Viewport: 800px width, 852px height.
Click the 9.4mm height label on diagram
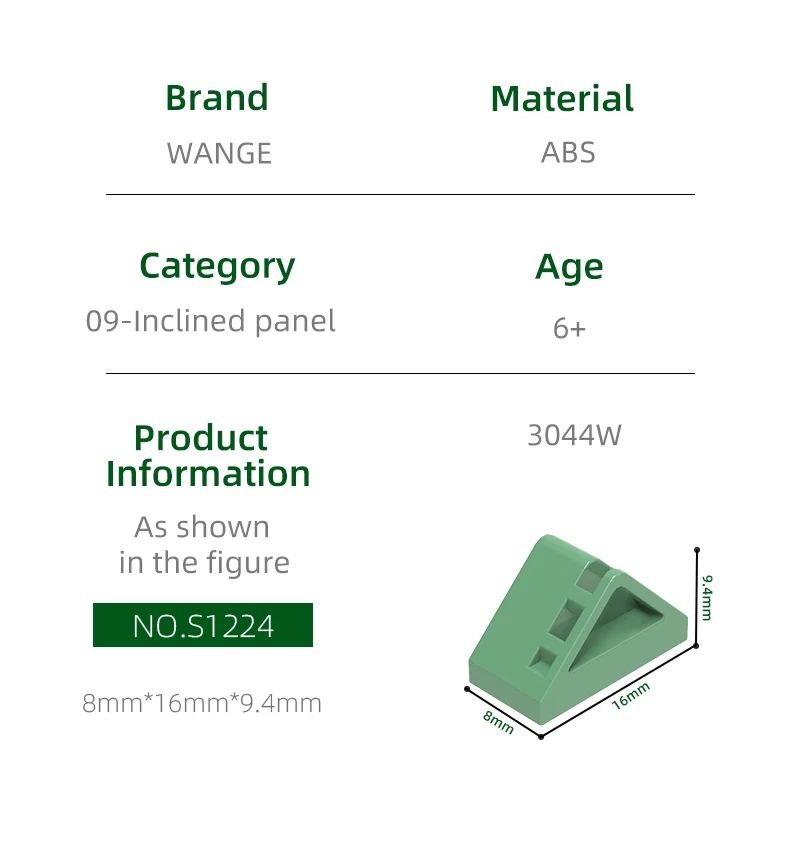(x=706, y=597)
